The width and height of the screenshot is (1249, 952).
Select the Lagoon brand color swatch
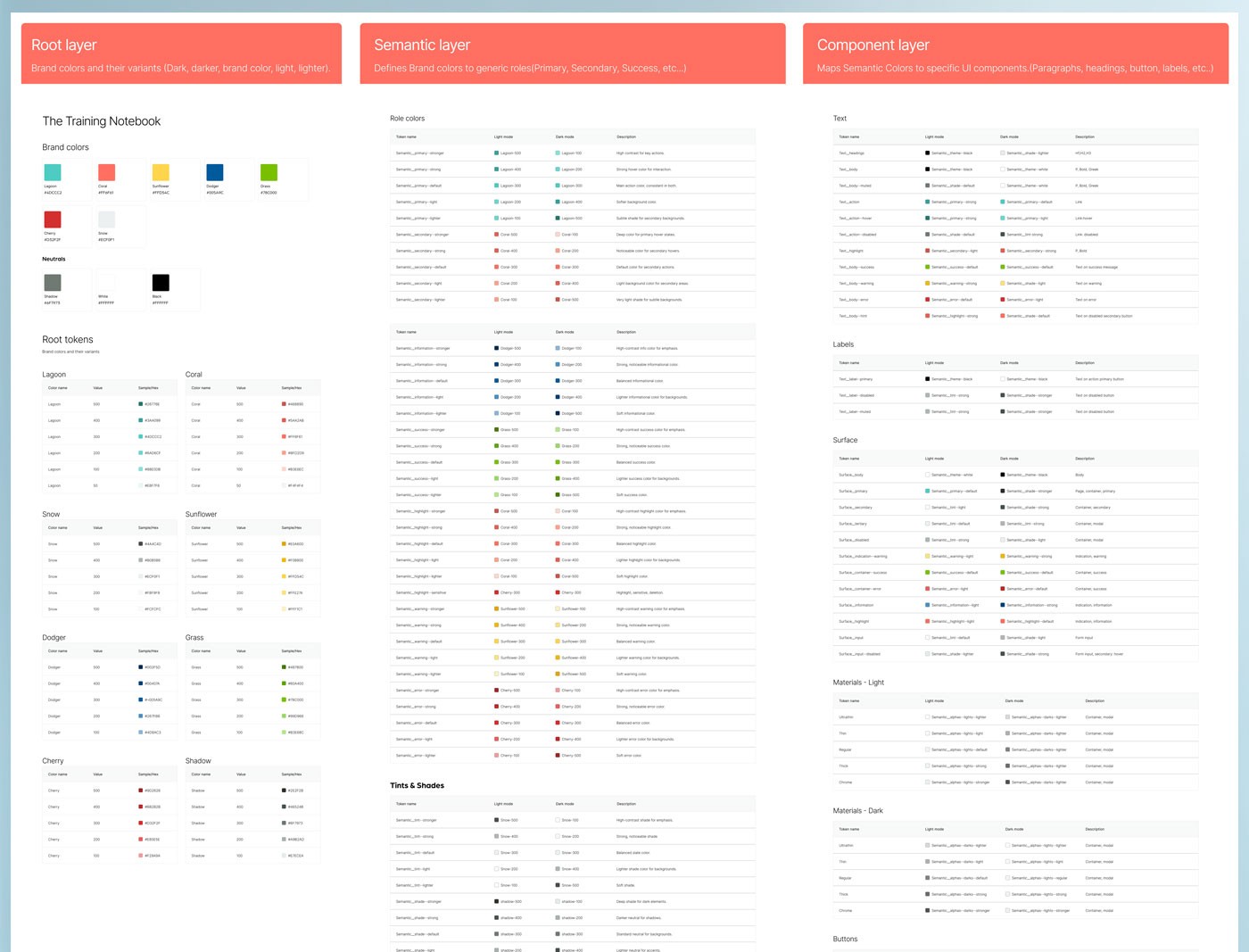(54, 171)
